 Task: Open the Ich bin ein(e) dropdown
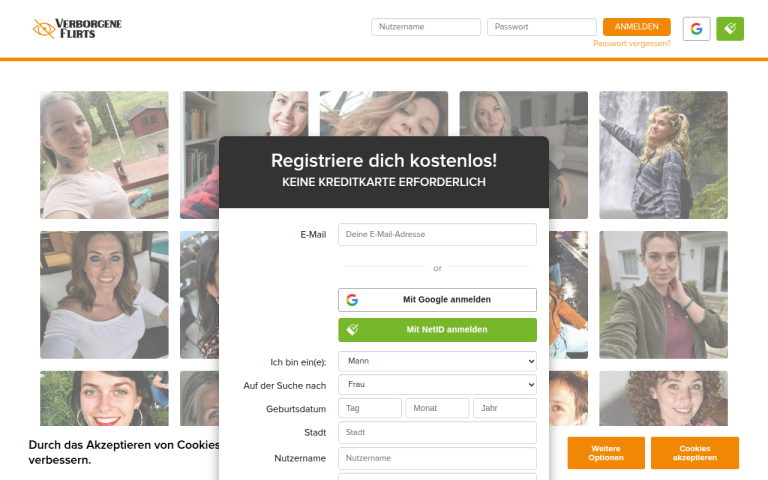point(437,361)
